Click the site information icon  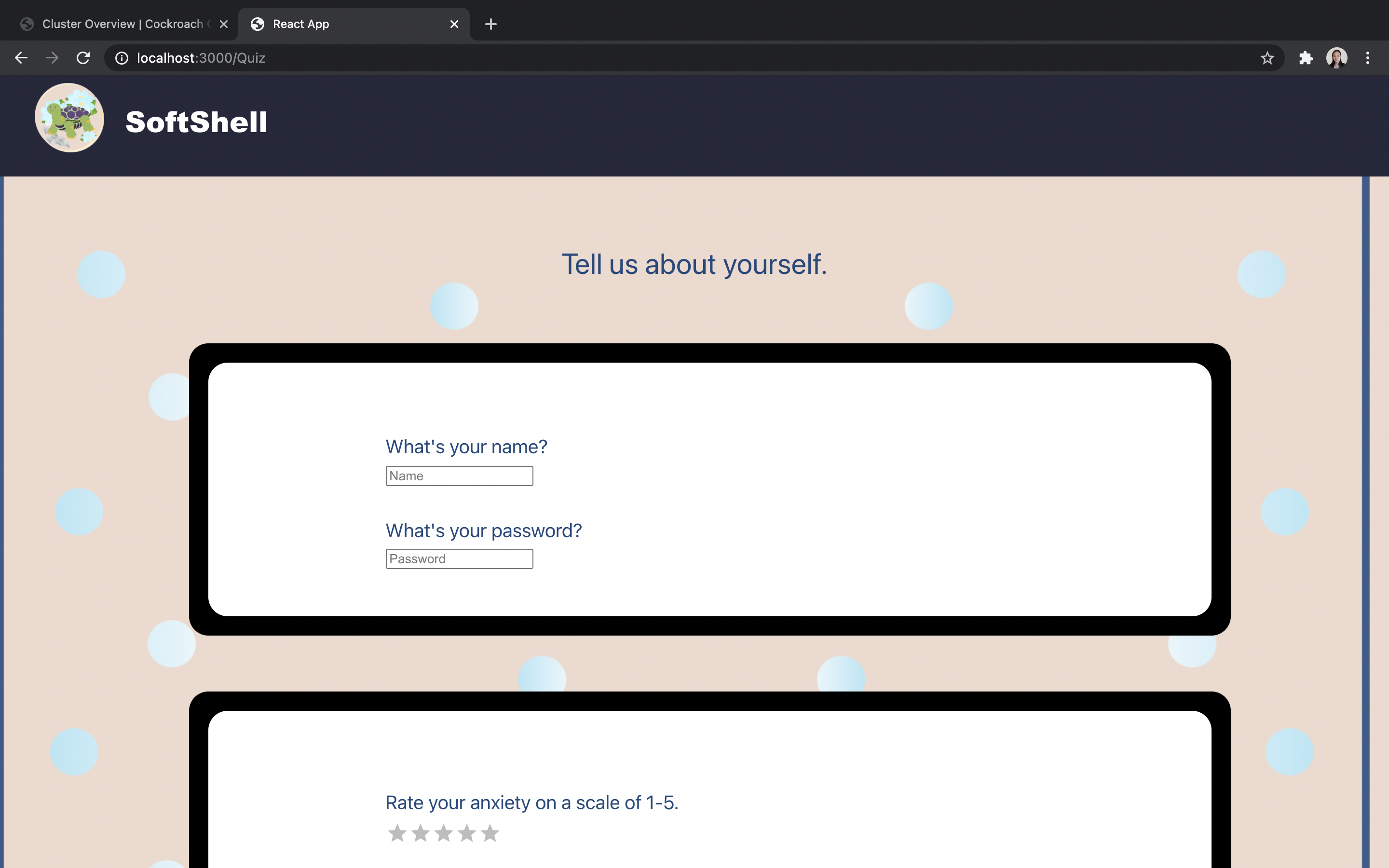tap(122, 58)
